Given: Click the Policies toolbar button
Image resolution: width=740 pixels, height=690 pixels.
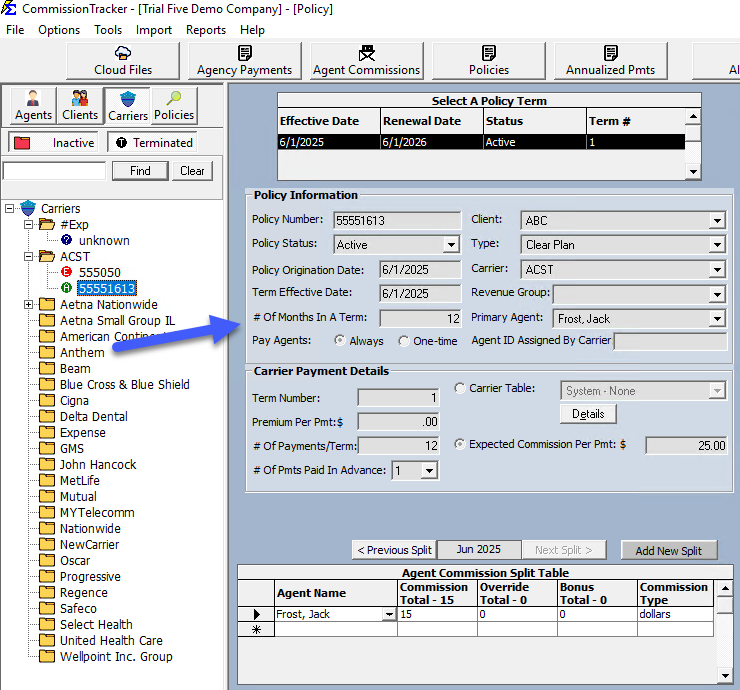Looking at the screenshot, I should point(489,61).
